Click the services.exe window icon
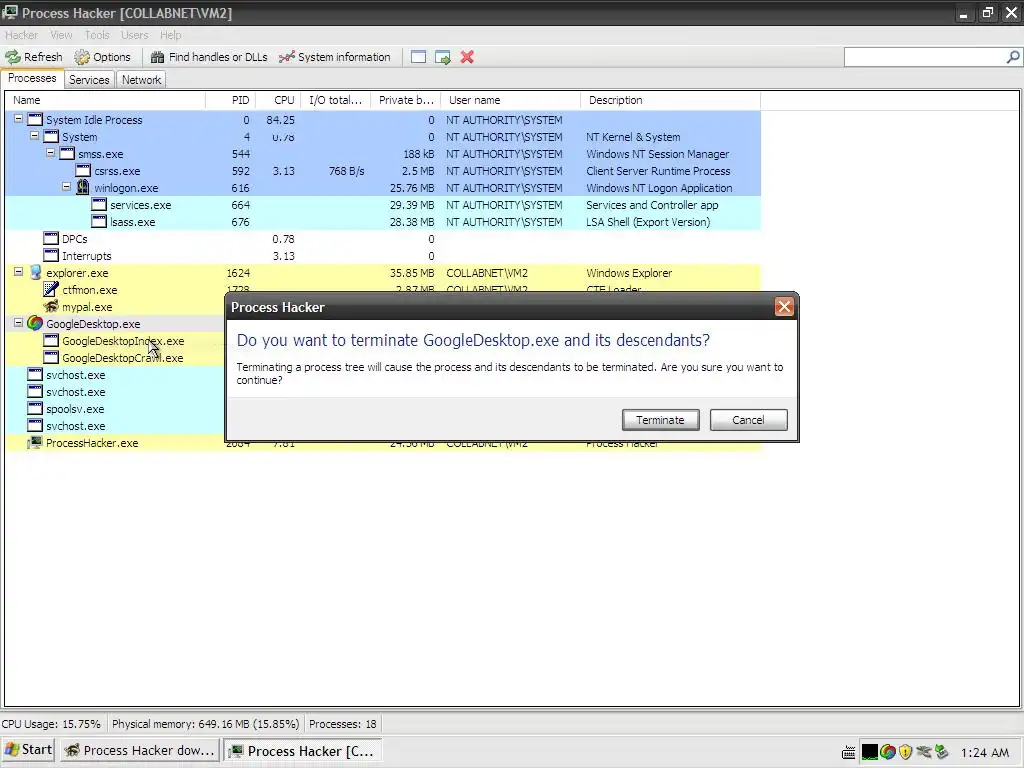Screen dimensions: 1024x768 (99, 204)
